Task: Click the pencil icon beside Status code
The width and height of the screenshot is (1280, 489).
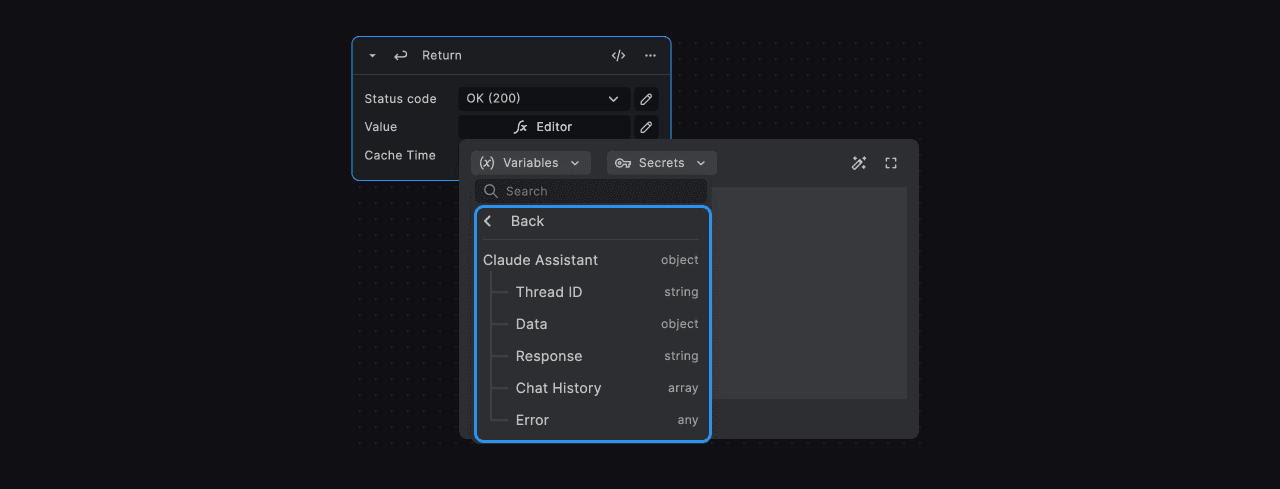Action: click(x=646, y=99)
